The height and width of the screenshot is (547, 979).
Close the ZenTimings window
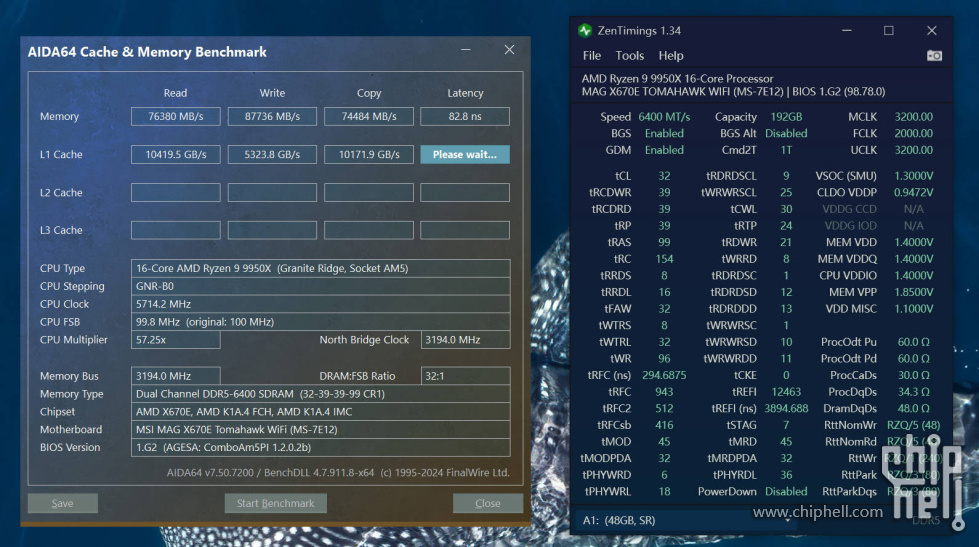(932, 31)
